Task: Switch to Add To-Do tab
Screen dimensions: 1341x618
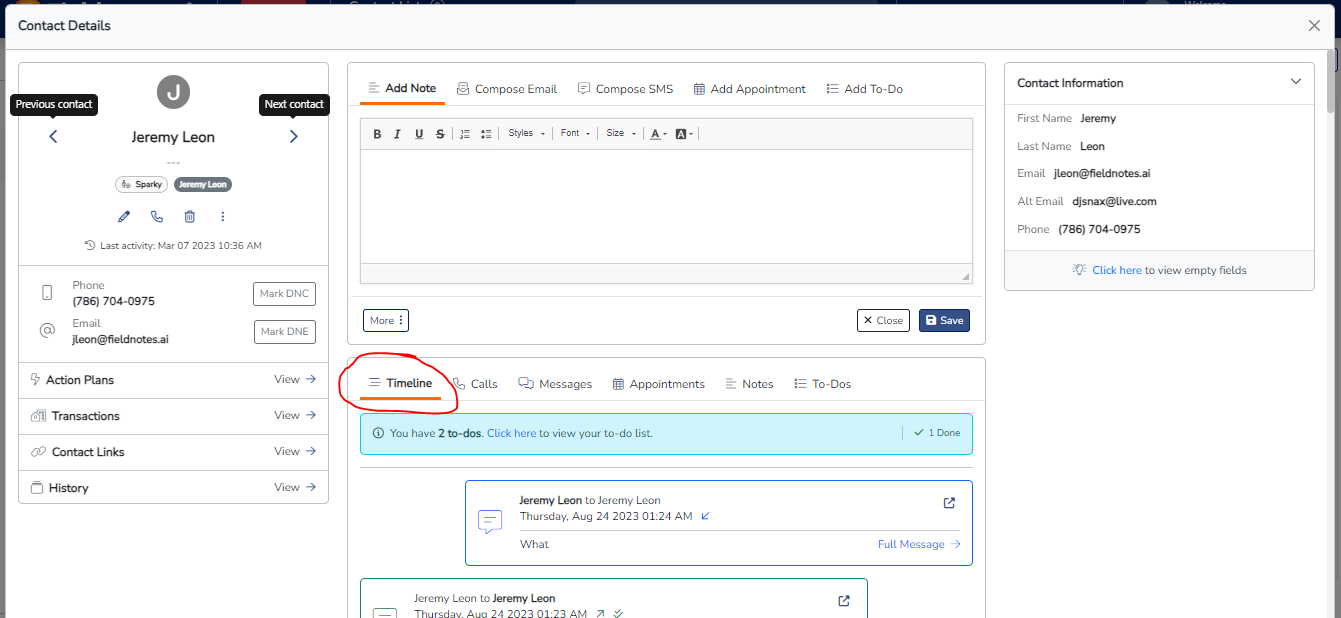Action: [x=864, y=89]
